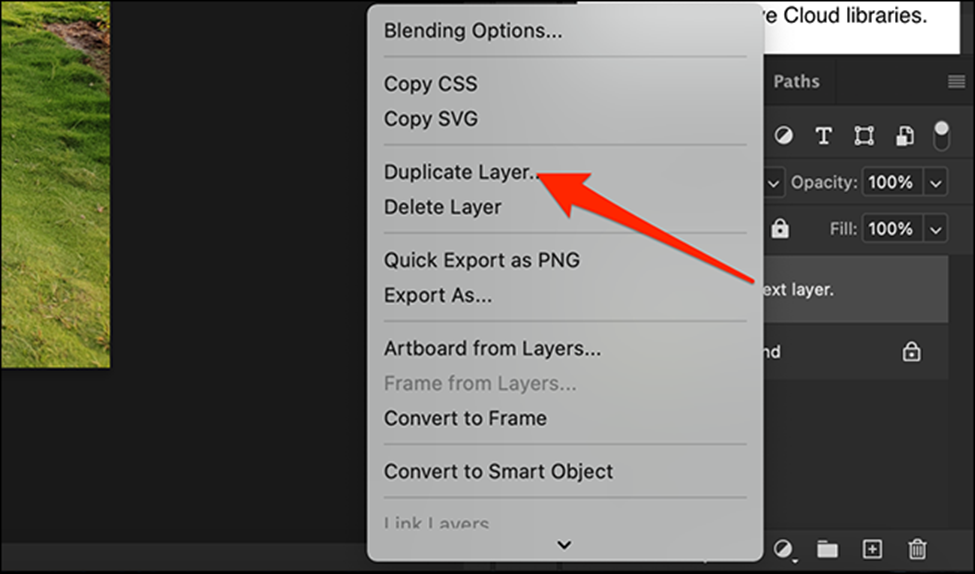Select Convert to Smart Object
Viewport: 975px width, 574px height.
(x=498, y=471)
